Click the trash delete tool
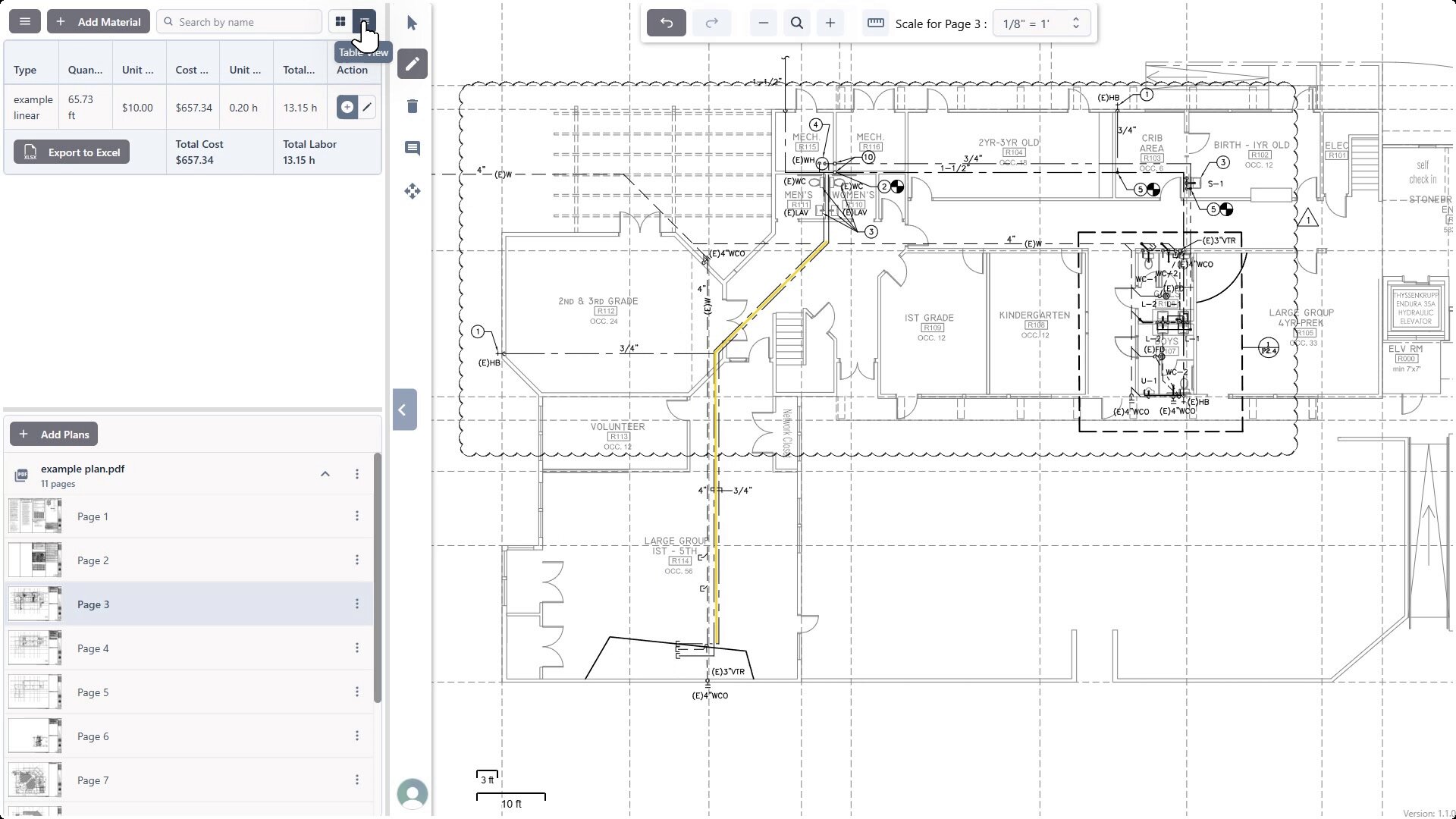The height and width of the screenshot is (819, 1456). (x=413, y=106)
